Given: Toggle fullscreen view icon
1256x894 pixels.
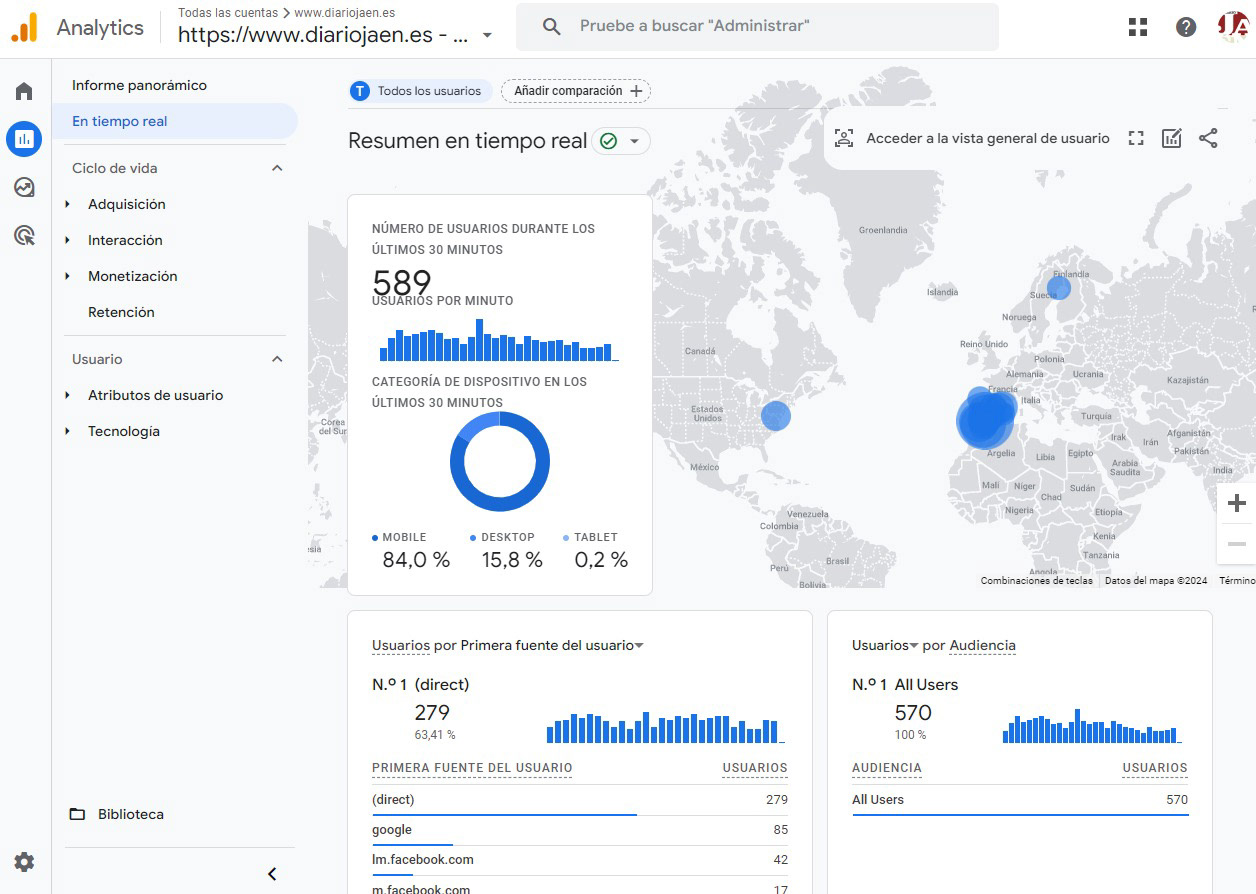Looking at the screenshot, I should [1136, 139].
